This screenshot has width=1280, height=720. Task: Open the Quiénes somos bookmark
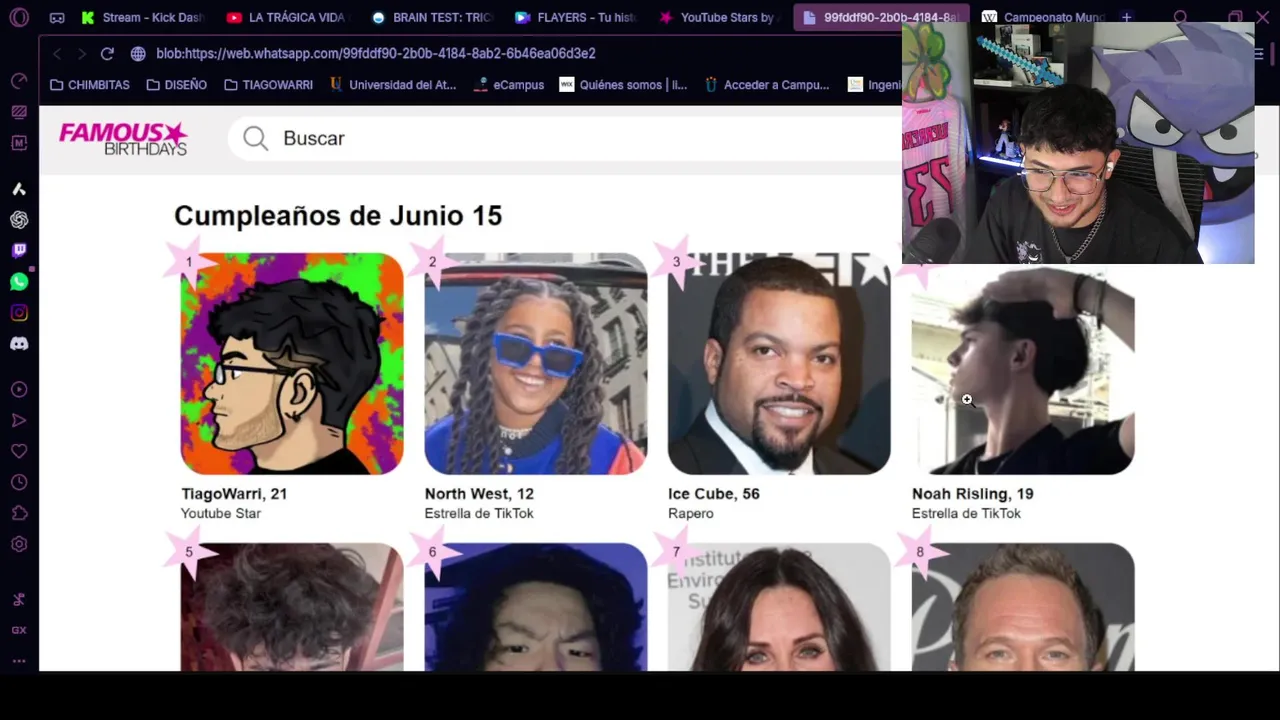point(623,85)
